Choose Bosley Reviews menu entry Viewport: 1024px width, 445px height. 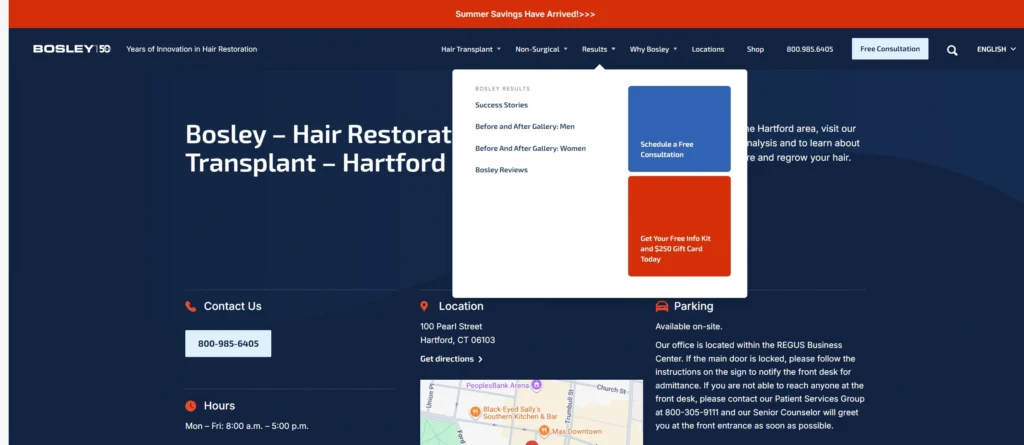coord(502,170)
